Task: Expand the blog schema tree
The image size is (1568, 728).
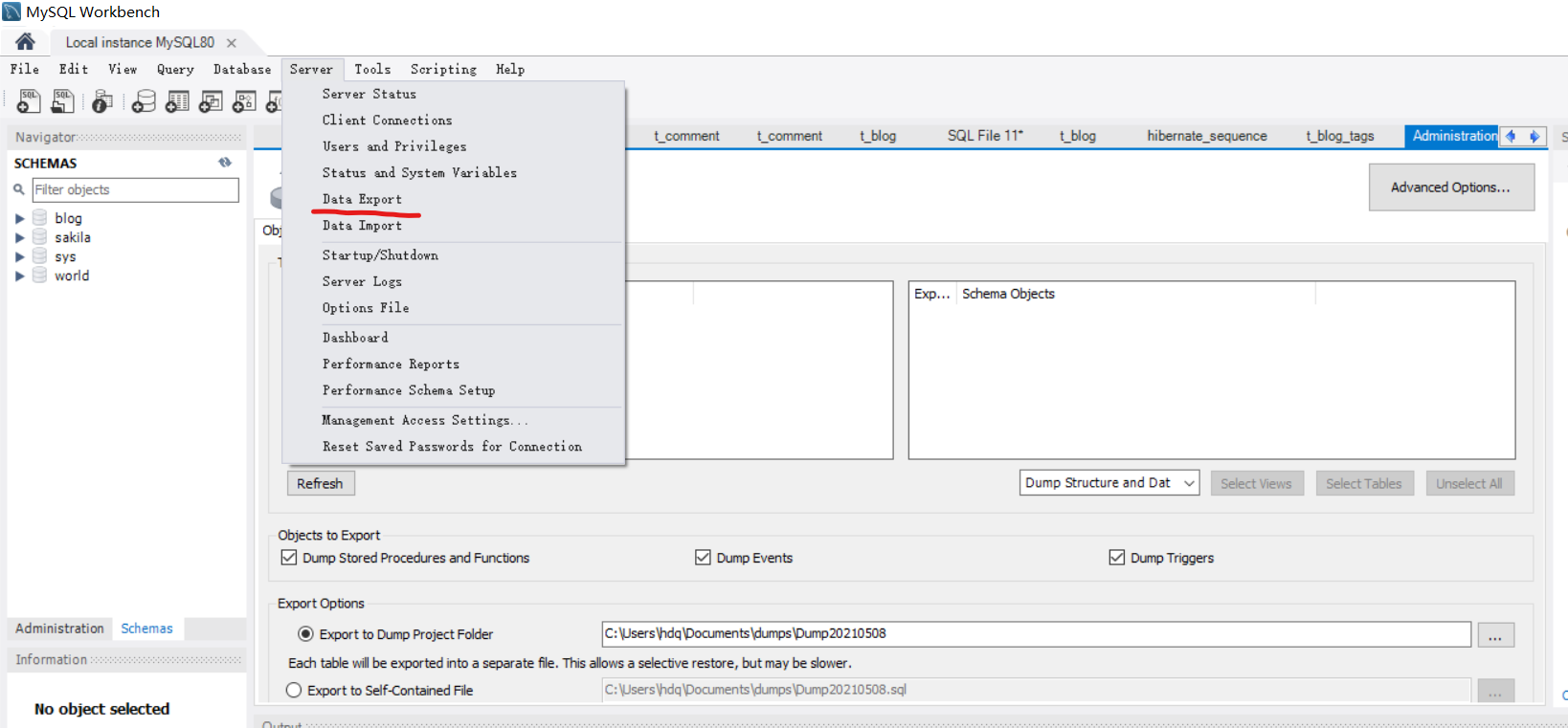Action: tap(19, 218)
